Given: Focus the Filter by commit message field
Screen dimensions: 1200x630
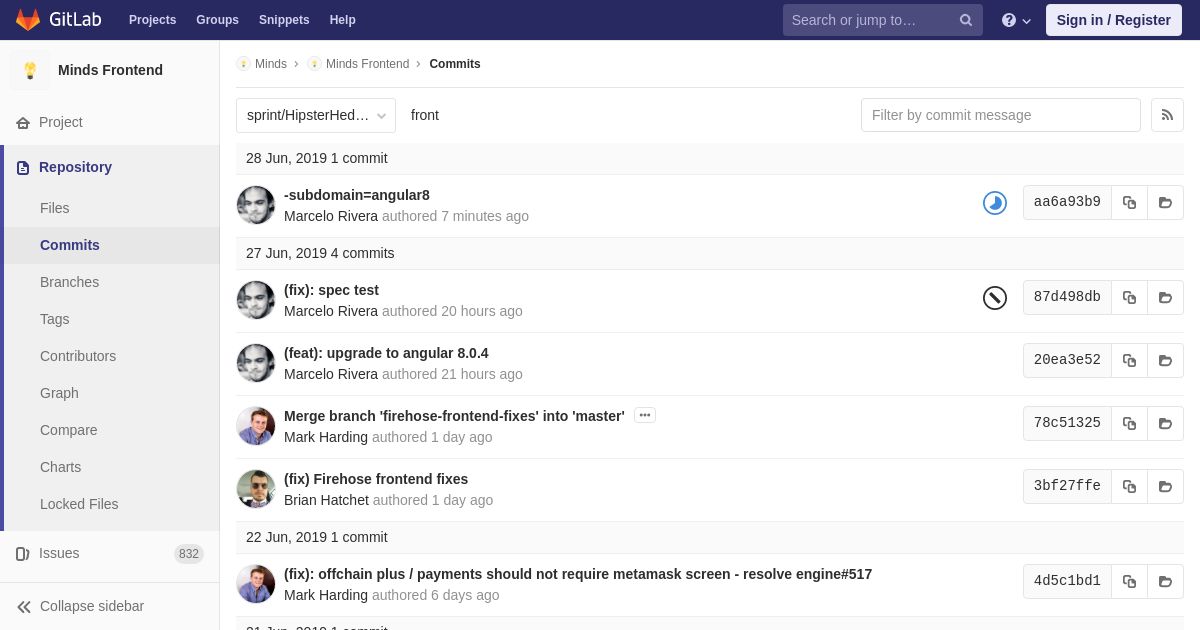Looking at the screenshot, I should (x=1001, y=115).
